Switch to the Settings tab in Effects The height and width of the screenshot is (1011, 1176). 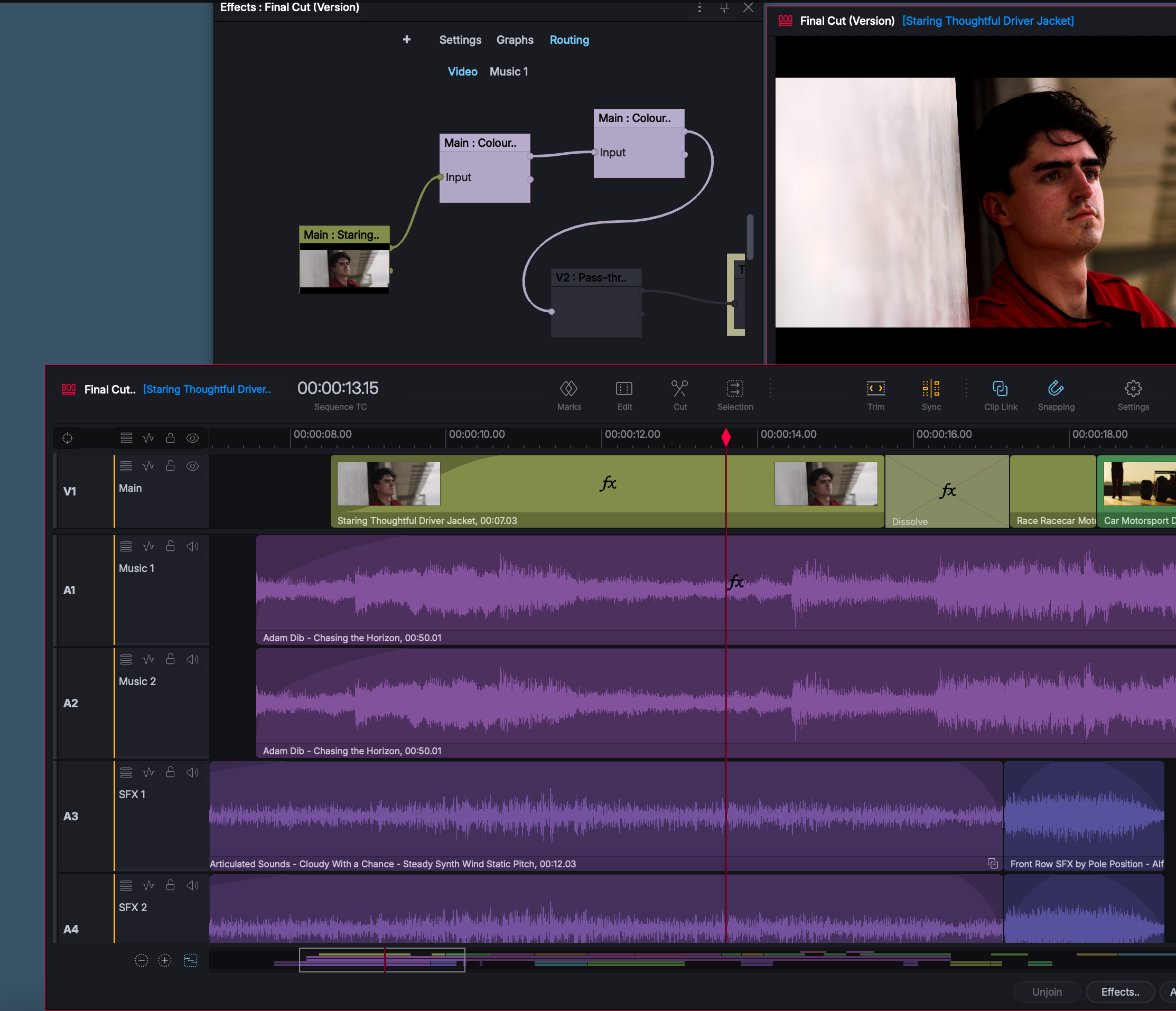(x=460, y=40)
